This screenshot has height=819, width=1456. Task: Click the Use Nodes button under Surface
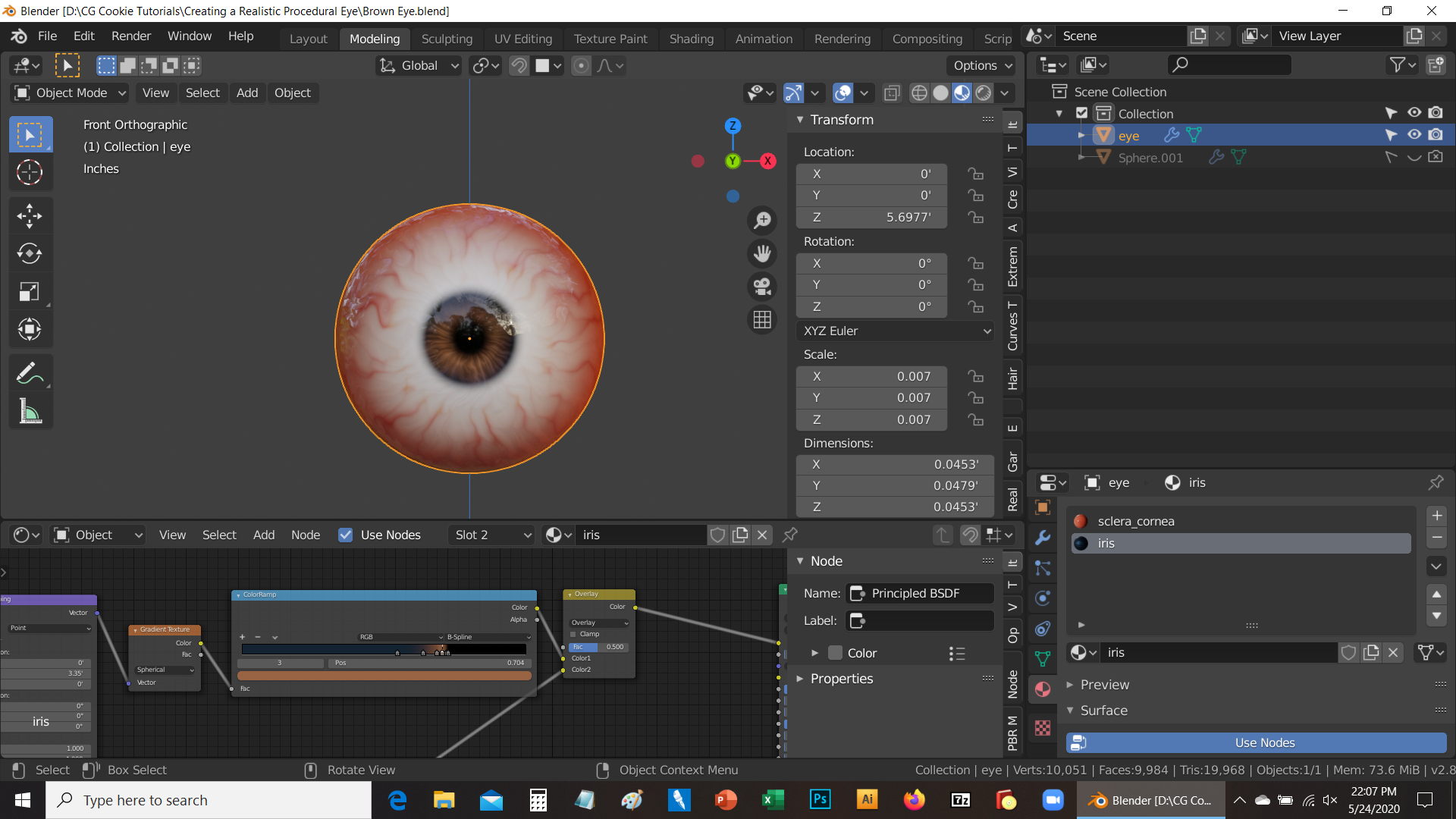[1263, 742]
